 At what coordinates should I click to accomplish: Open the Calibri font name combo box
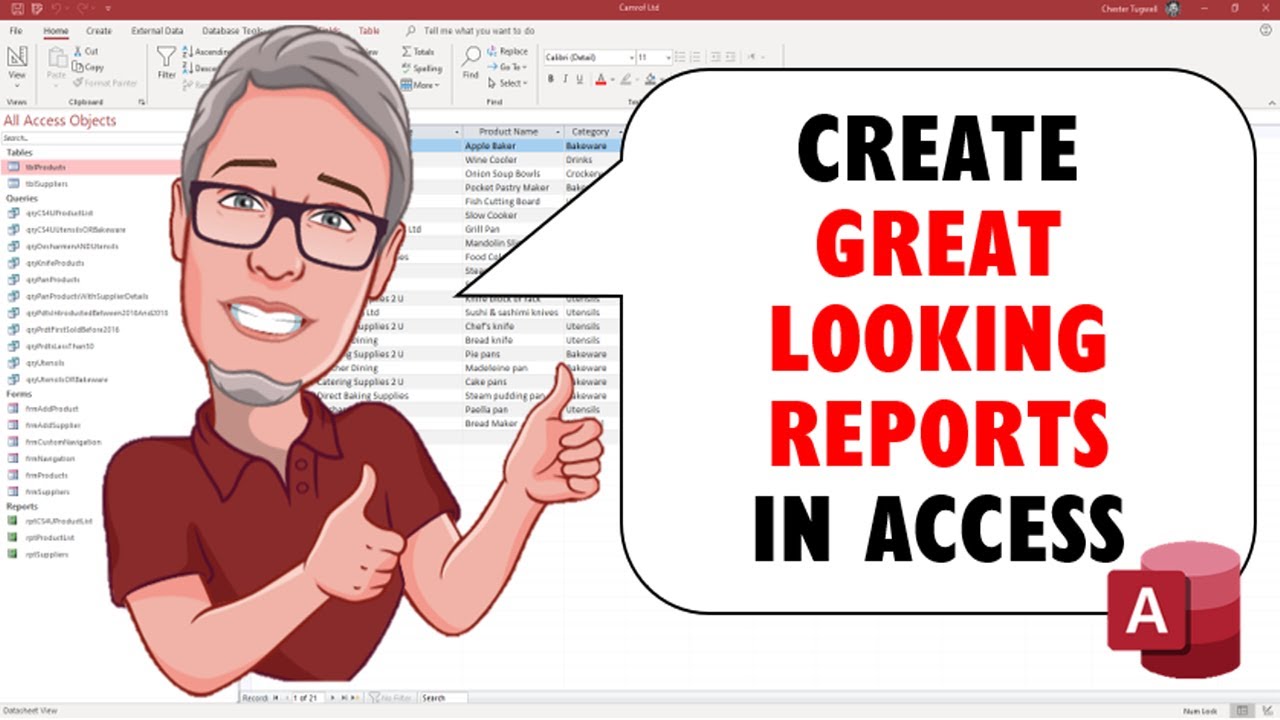coord(590,57)
